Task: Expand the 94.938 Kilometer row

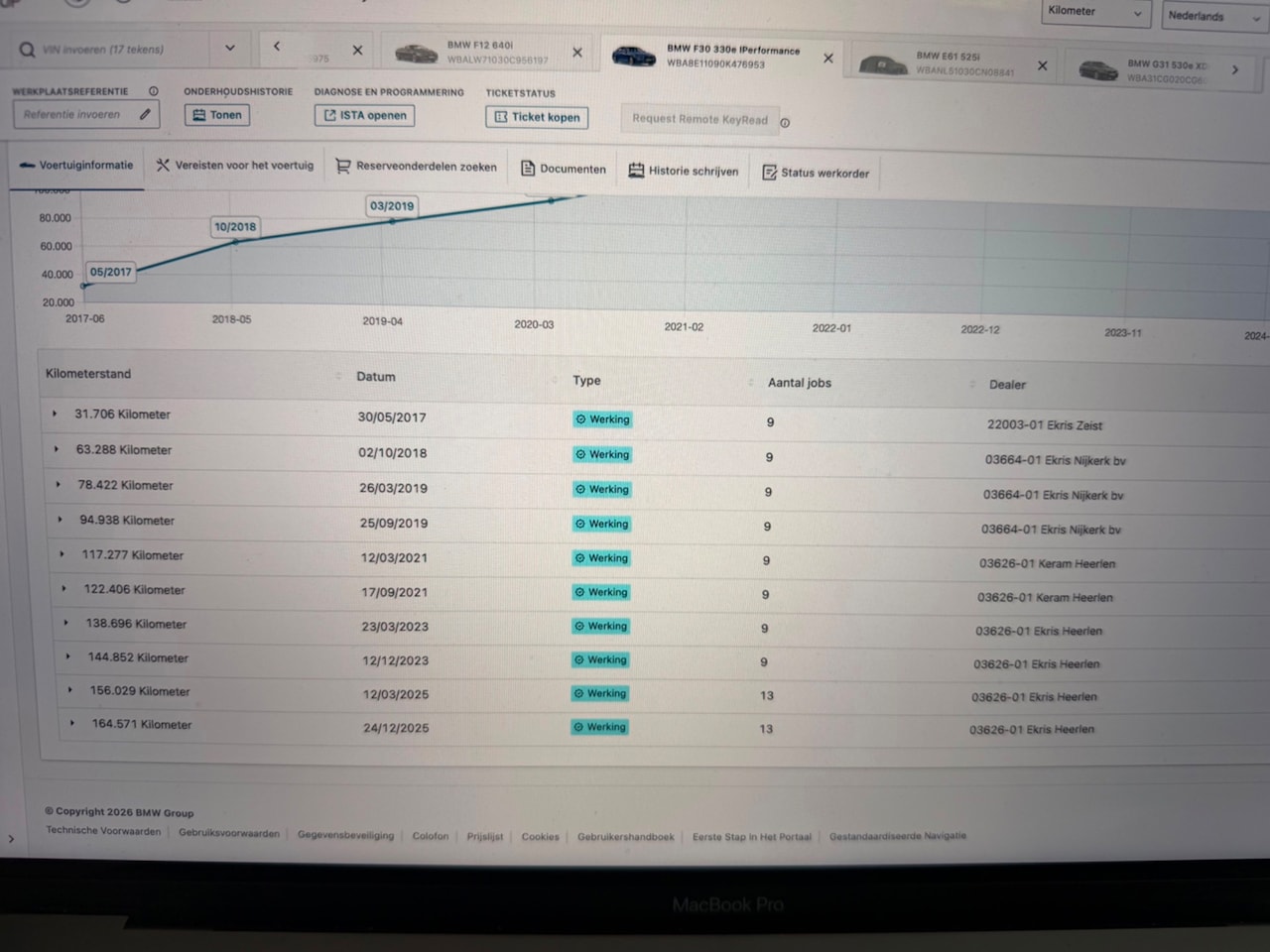Action: click(x=61, y=520)
